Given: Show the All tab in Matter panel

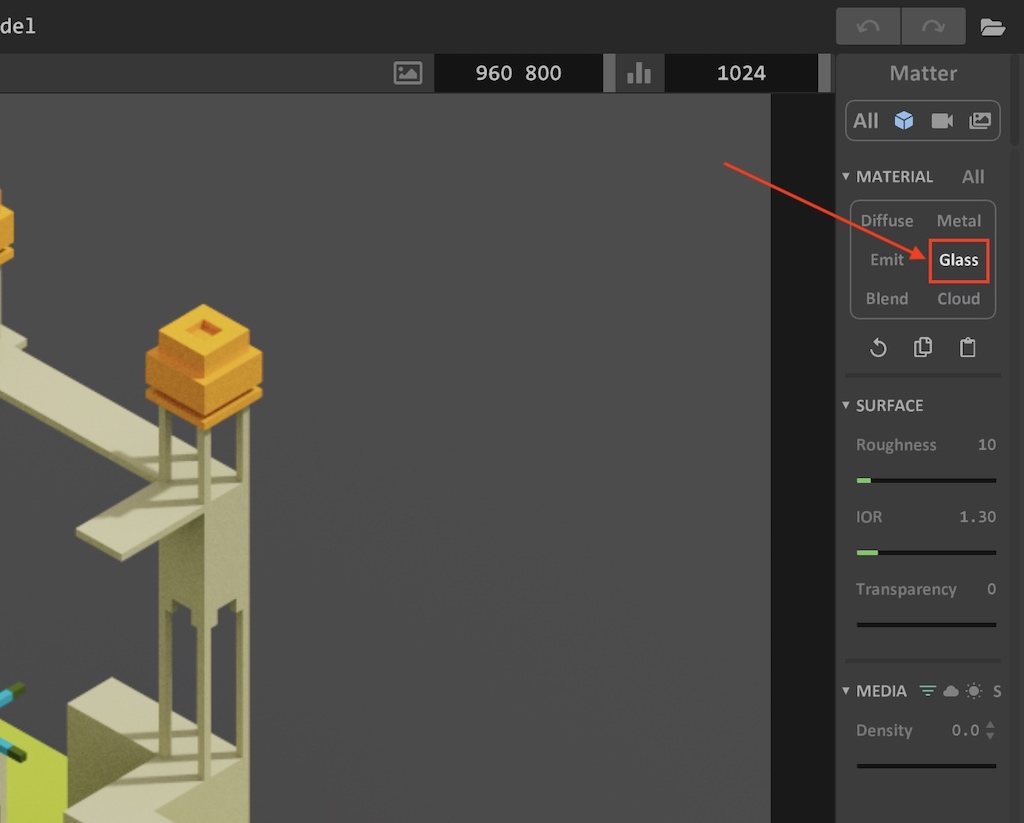Looking at the screenshot, I should (866, 121).
